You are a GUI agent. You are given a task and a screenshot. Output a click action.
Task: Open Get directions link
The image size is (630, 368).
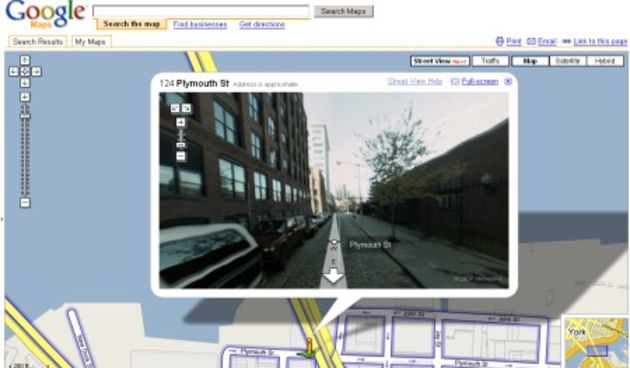click(262, 25)
